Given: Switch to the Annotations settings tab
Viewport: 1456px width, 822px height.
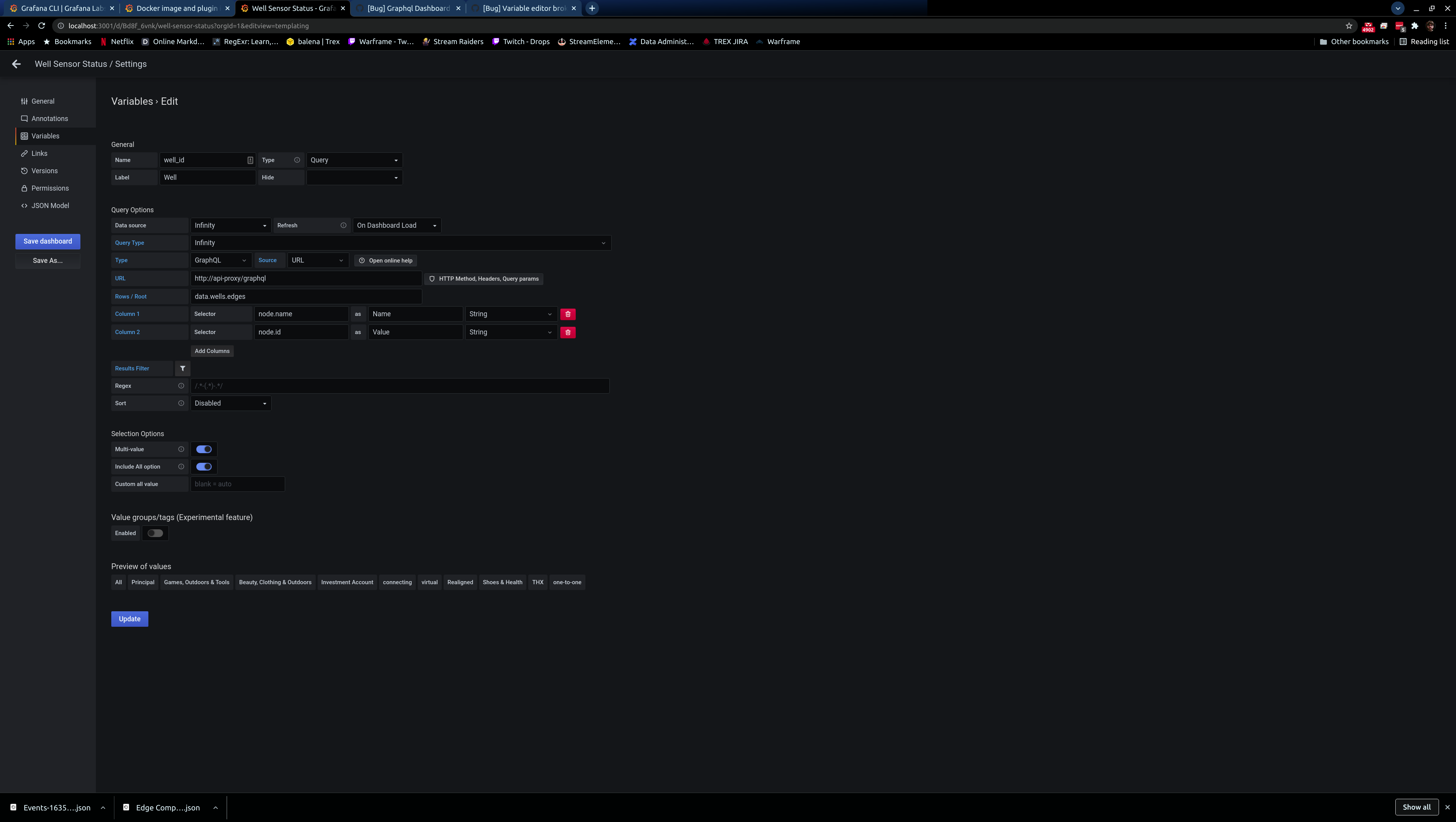Looking at the screenshot, I should [x=49, y=119].
